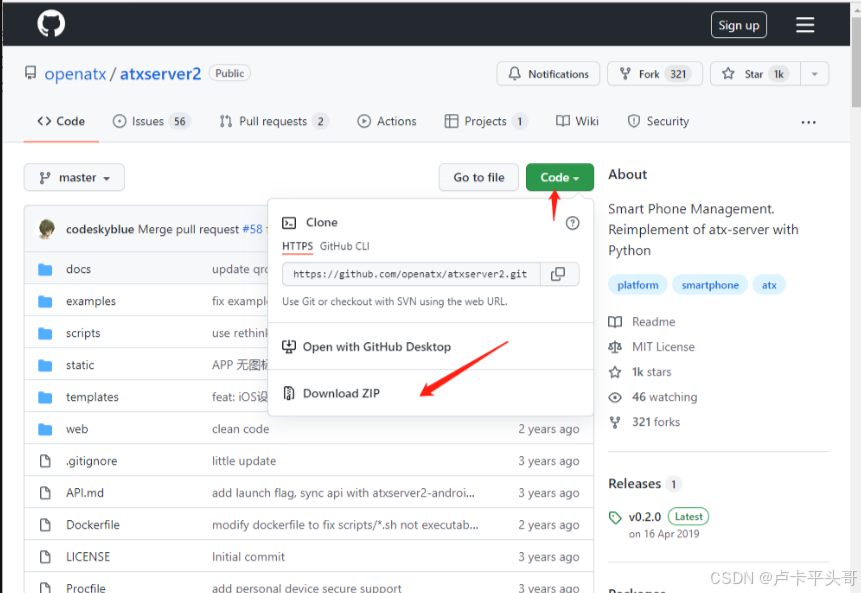Screen dimensions: 861x593
Task: Click the folder icon beside web
Action: (45, 429)
